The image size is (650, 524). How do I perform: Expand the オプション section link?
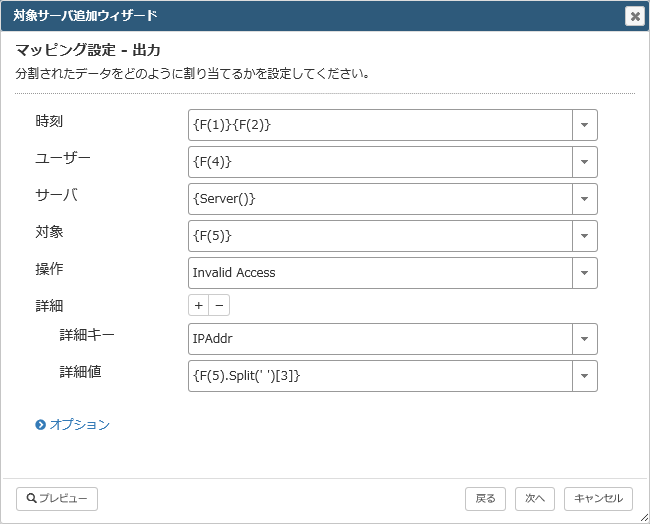(80, 425)
